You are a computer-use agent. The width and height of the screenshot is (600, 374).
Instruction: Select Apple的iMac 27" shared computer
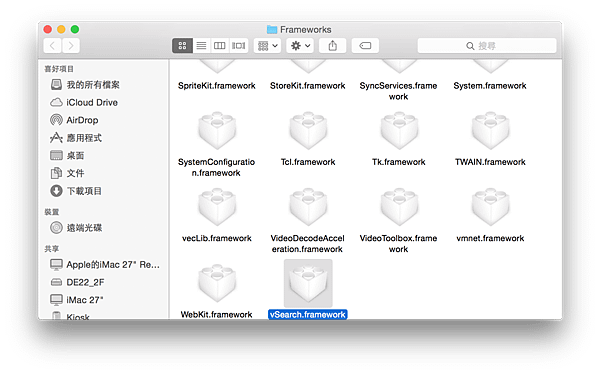tap(105, 265)
